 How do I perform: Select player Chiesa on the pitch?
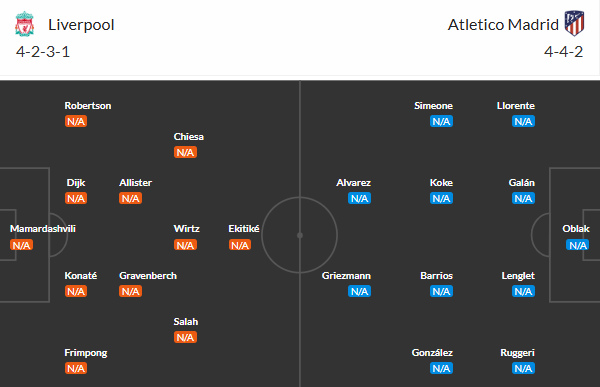pyautogui.click(x=189, y=137)
